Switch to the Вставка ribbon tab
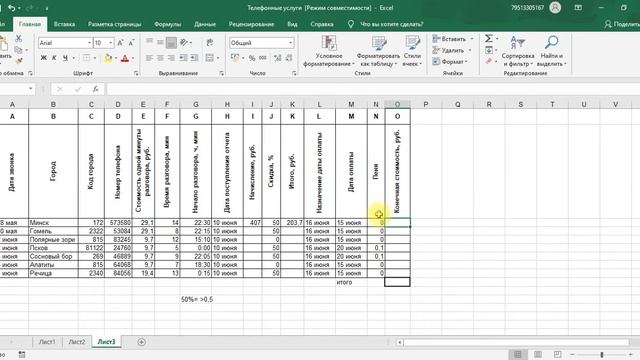Viewport: 640px width, 360px height. point(64,24)
